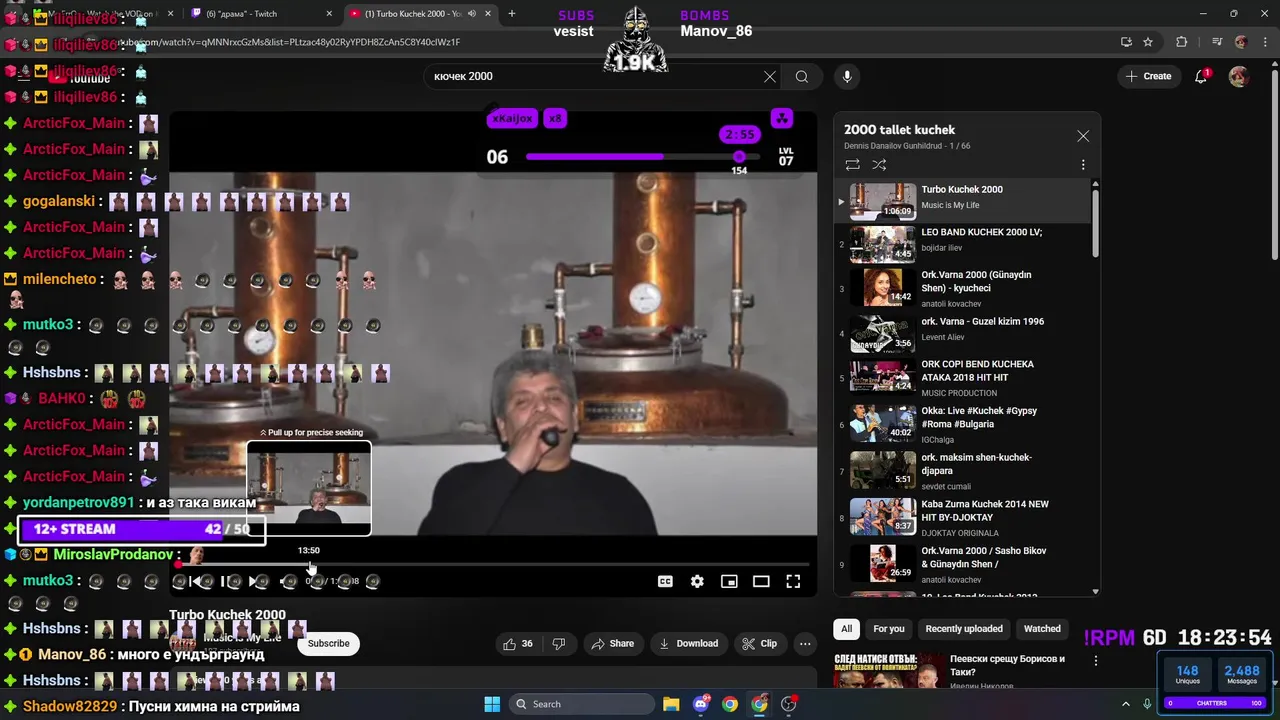Click the Turbo Kuchek 2000 video title

[228, 615]
